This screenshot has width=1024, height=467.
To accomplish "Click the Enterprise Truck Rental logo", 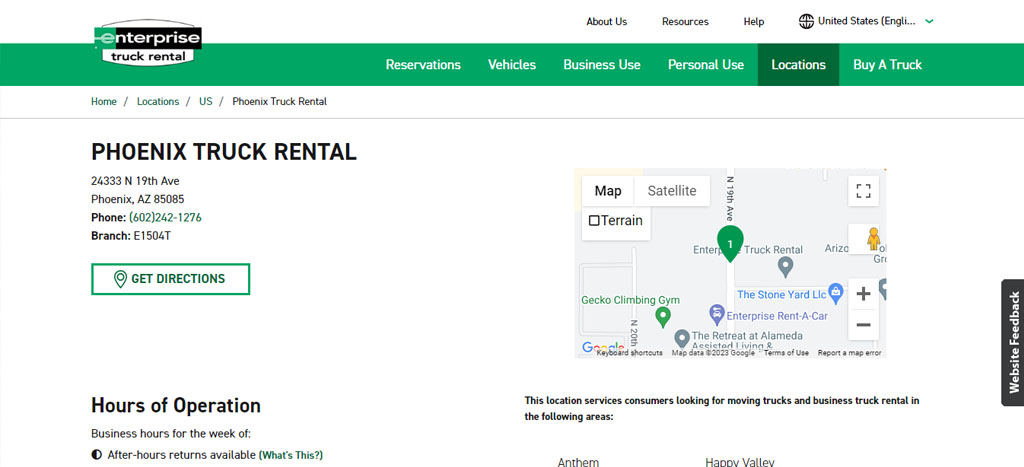I will click(x=148, y=43).
